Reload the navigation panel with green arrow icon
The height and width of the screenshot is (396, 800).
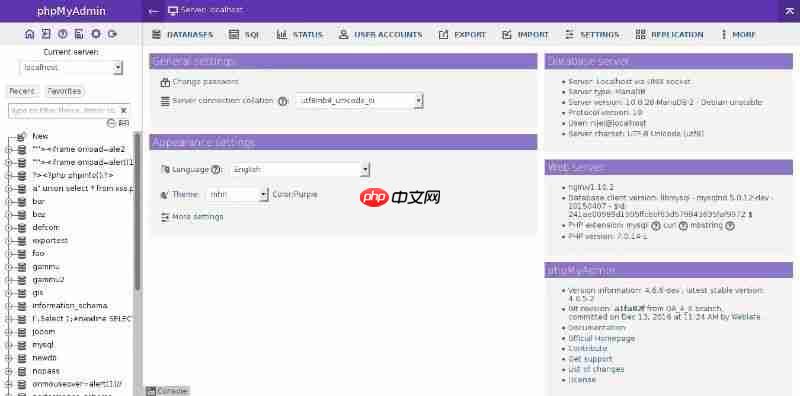[112, 34]
